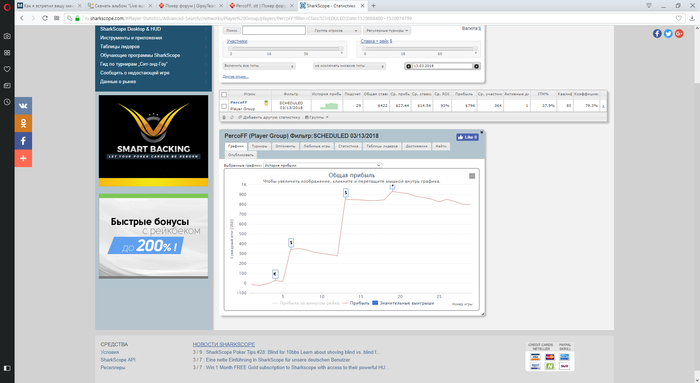The width and height of the screenshot is (700, 383).
Task: Click right handle of 'Участники' slider
Action: point(341,48)
